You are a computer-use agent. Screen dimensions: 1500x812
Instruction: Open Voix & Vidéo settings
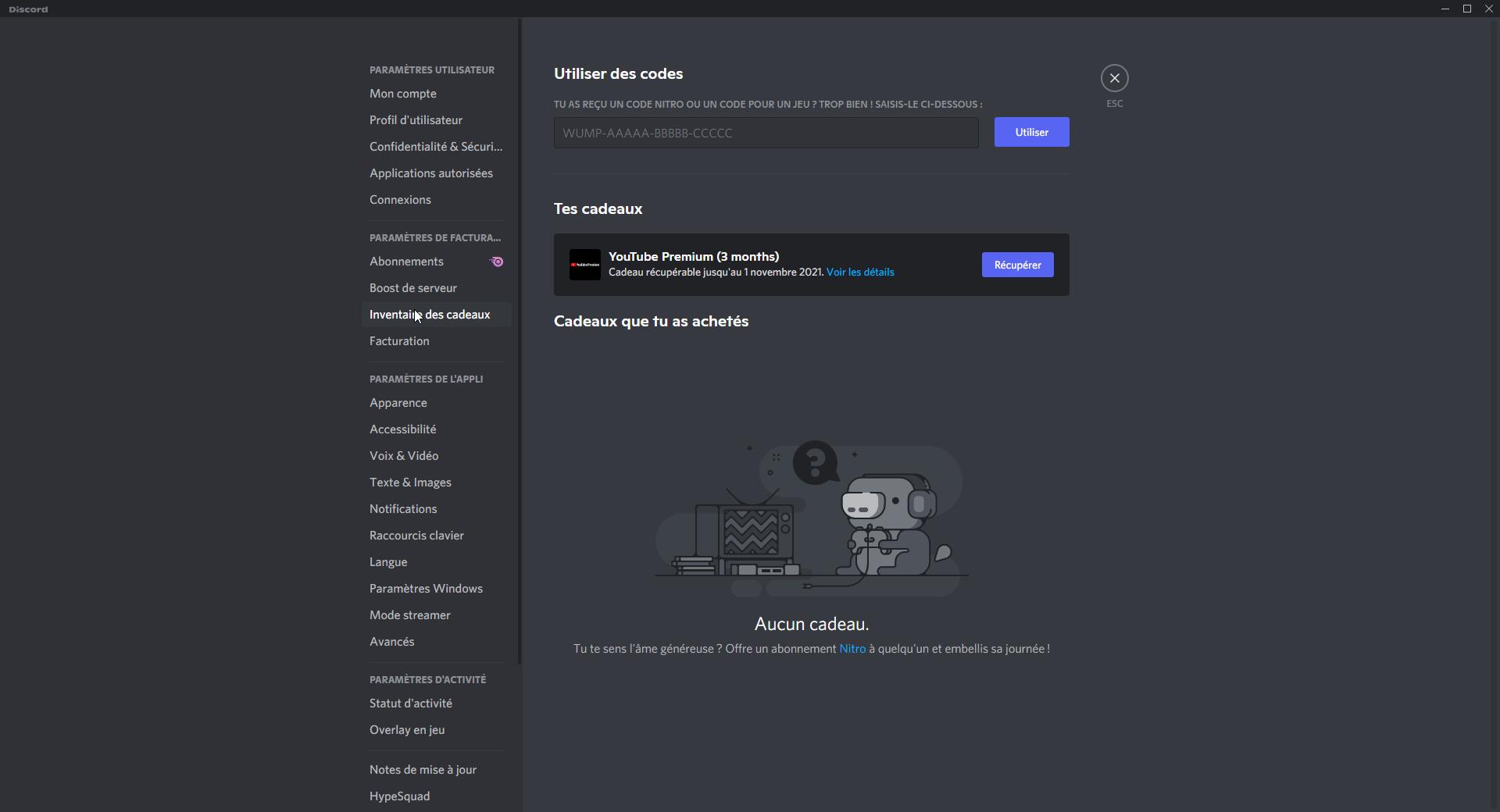point(403,456)
